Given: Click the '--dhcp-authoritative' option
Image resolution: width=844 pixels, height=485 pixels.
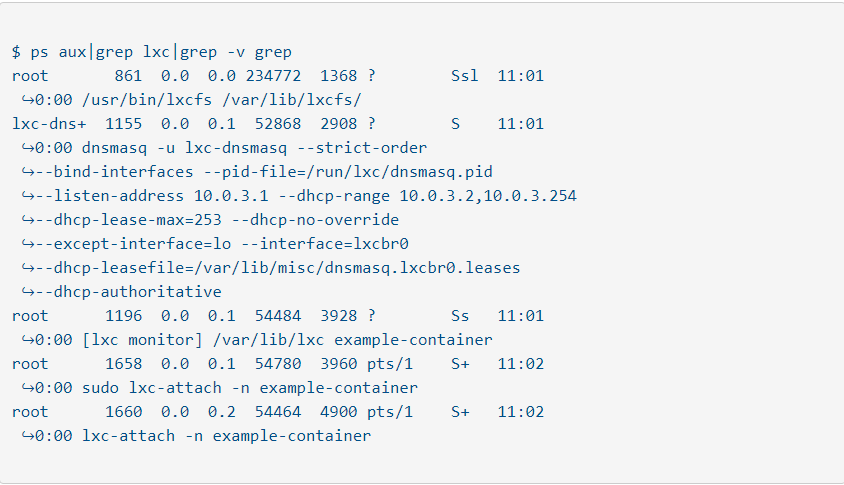Looking at the screenshot, I should 129,292.
